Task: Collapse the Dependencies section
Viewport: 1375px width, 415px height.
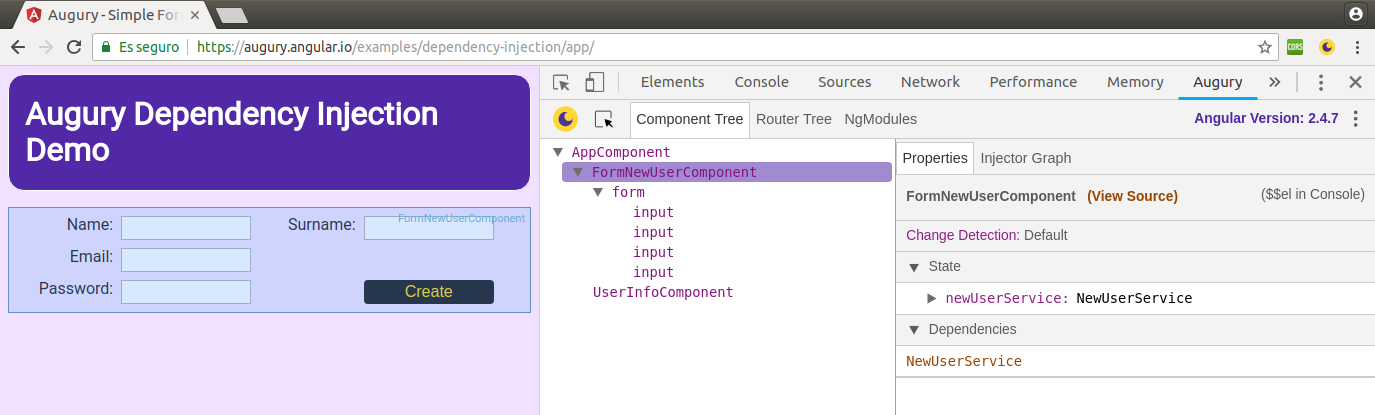Action: tap(913, 330)
